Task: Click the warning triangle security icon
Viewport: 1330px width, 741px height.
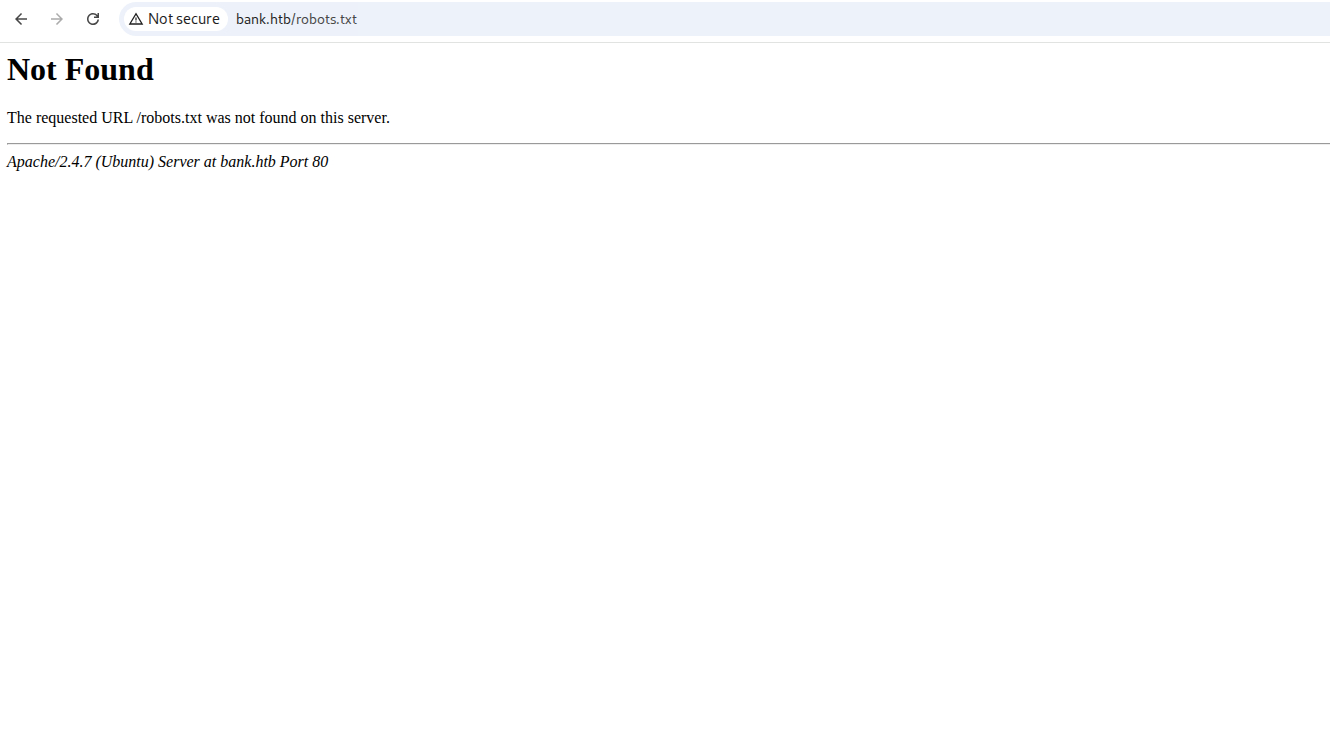Action: coord(136,19)
